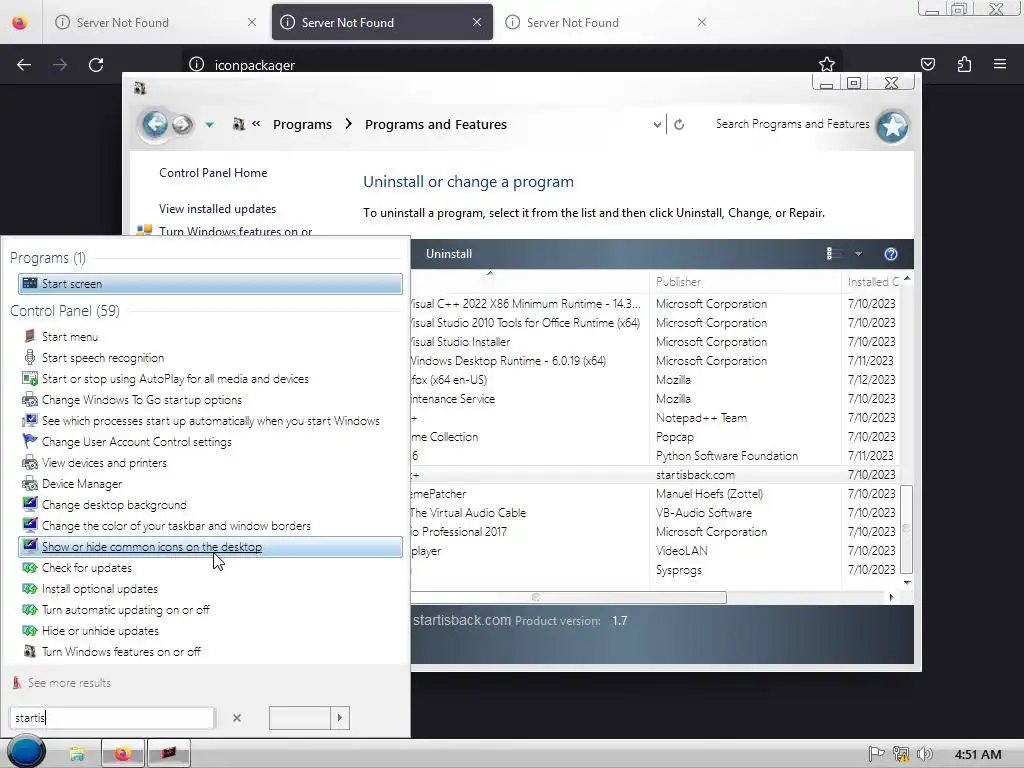Click the third taskbar app icon
1024x768 pixels.
[168, 753]
